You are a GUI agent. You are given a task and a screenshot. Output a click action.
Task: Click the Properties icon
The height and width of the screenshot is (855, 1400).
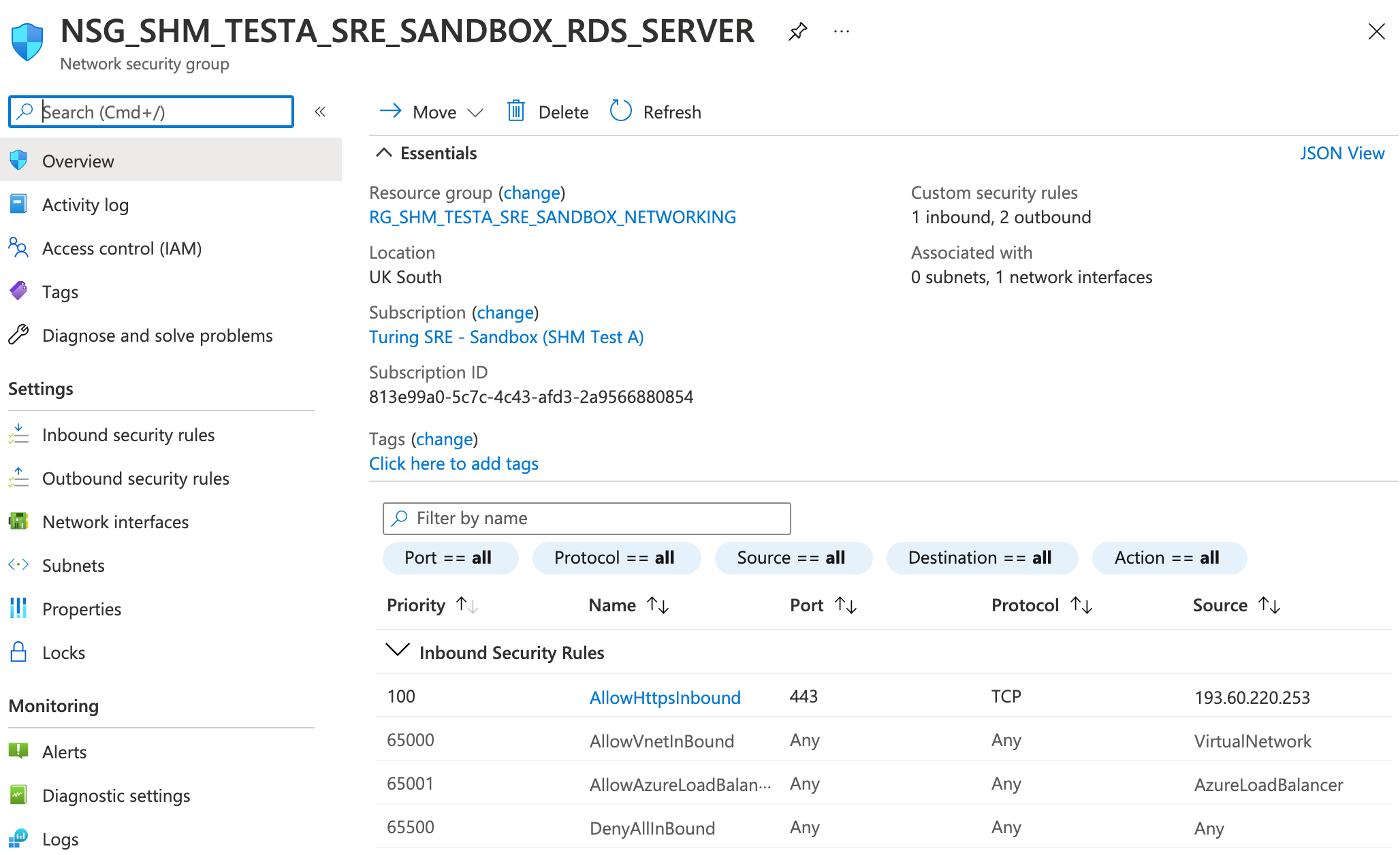pyautogui.click(x=18, y=609)
